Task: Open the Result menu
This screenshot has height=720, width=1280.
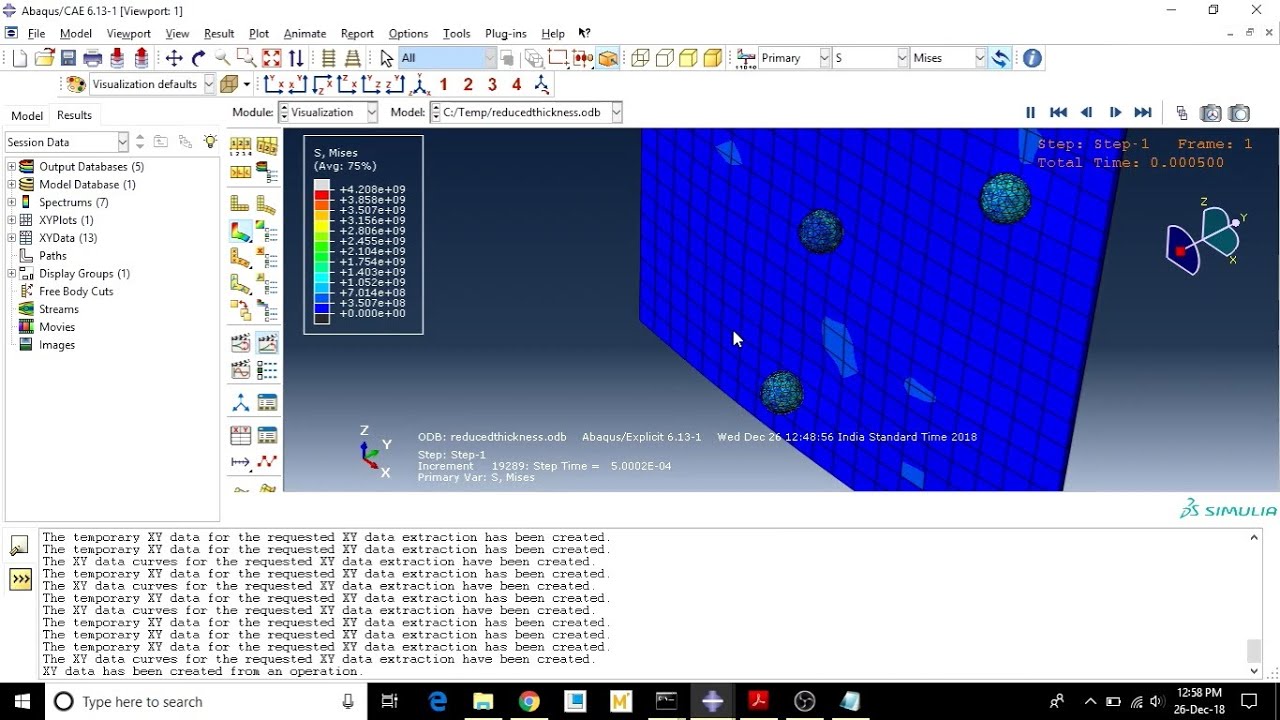Action: pyautogui.click(x=219, y=33)
